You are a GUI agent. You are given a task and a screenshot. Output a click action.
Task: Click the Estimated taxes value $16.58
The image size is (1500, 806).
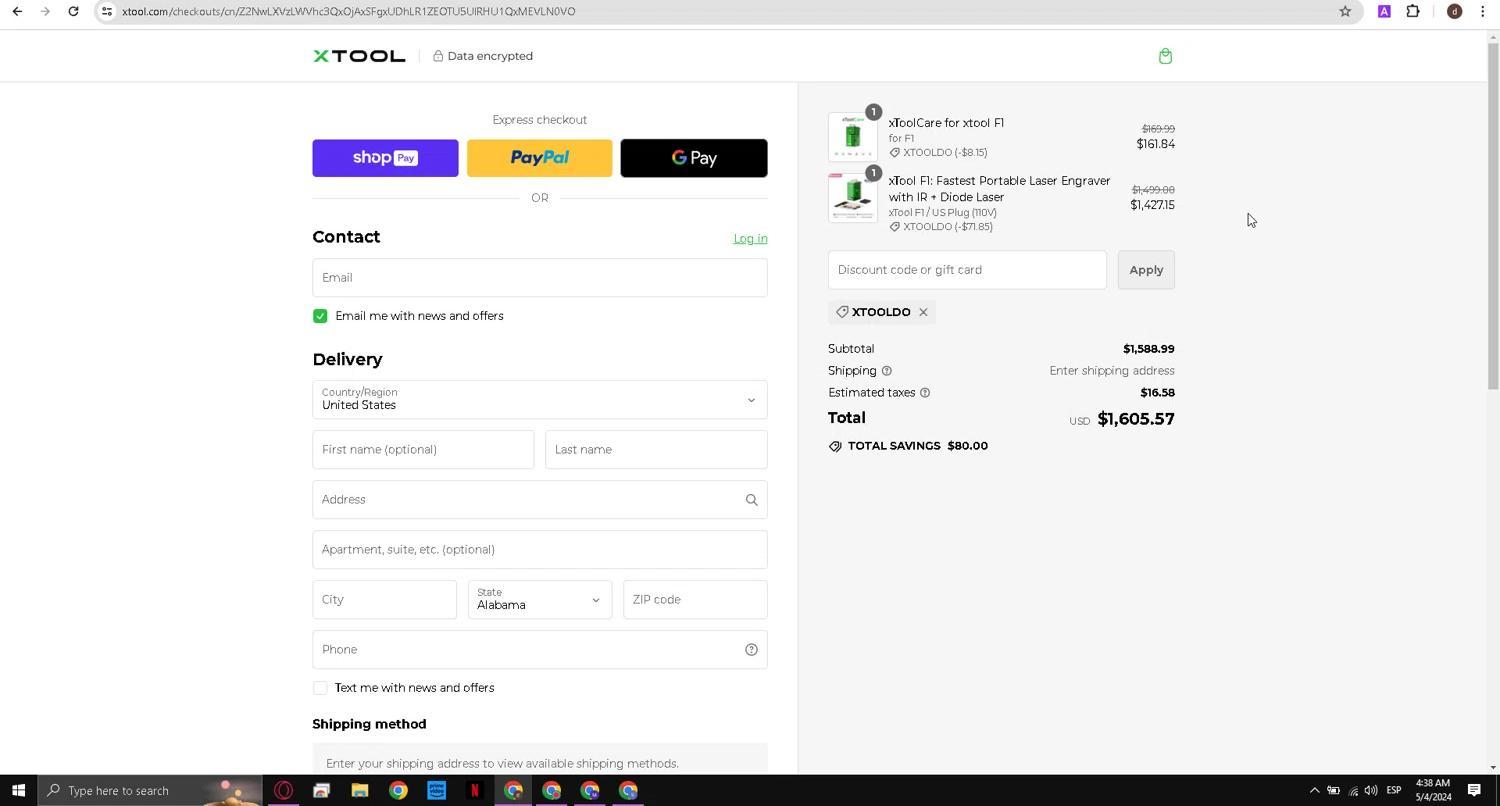1157,393
